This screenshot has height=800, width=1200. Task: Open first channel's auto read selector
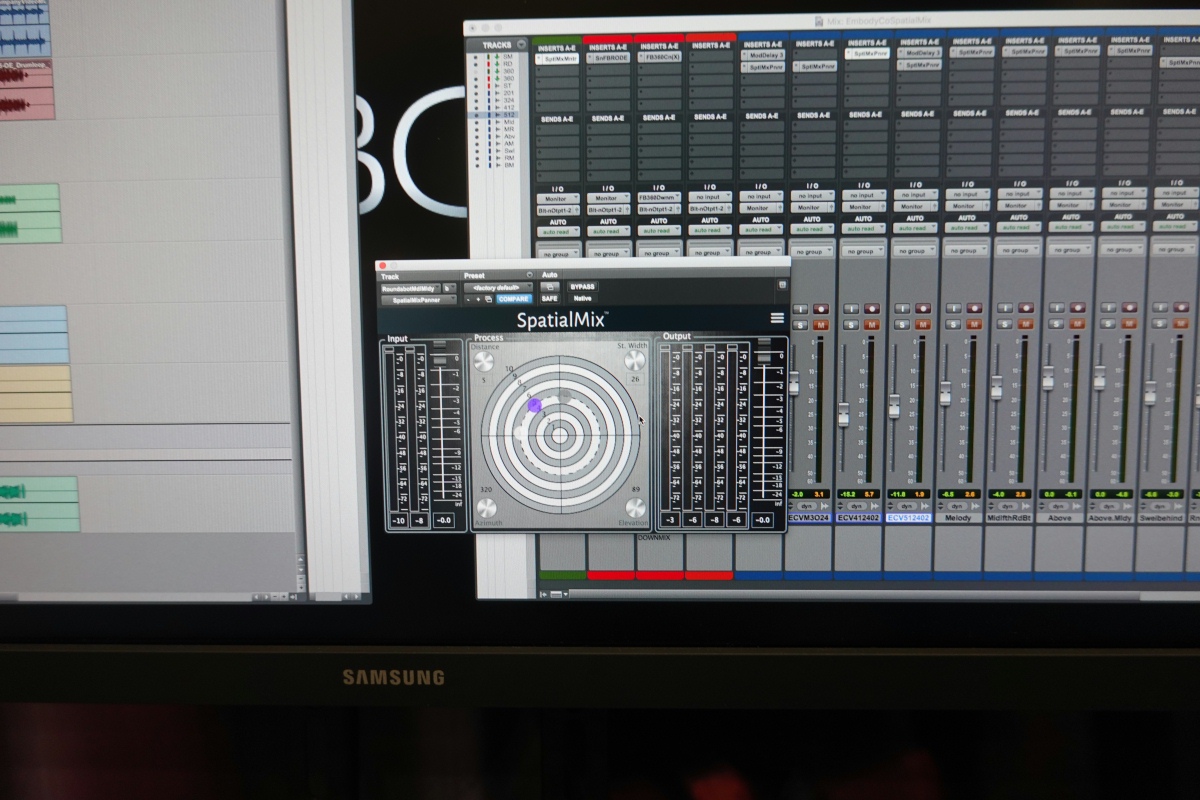point(556,232)
